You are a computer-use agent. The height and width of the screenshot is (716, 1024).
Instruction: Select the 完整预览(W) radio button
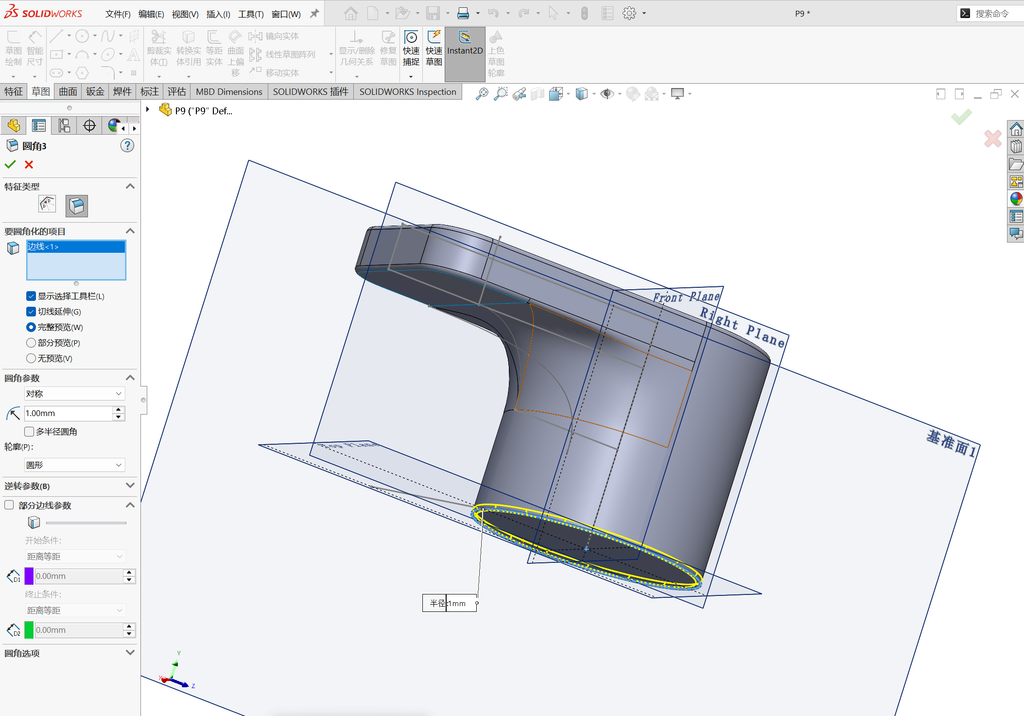click(x=31, y=327)
